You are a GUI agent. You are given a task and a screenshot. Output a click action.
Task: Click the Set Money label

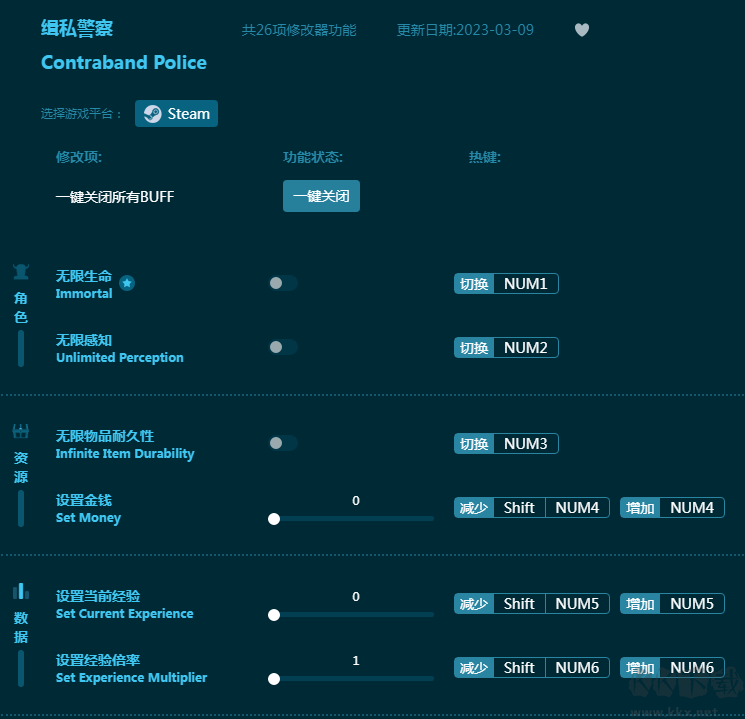[88, 518]
